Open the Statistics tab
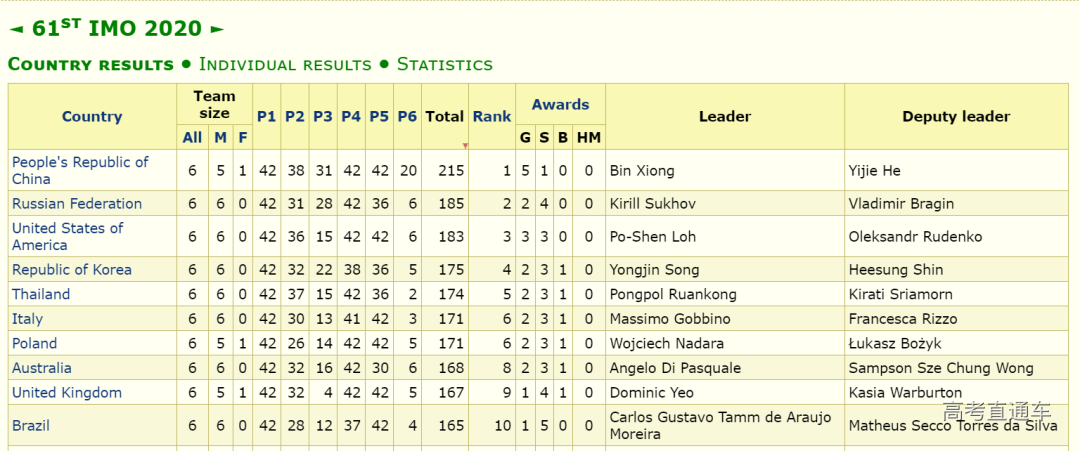The width and height of the screenshot is (1080, 451). (x=444, y=64)
